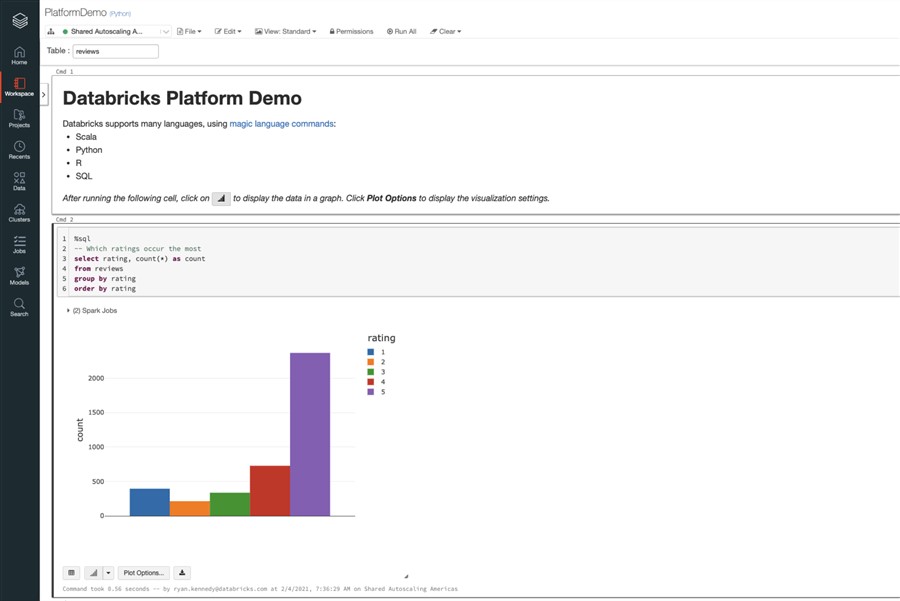Switch the result to table view
This screenshot has width=900, height=601.
click(71, 573)
